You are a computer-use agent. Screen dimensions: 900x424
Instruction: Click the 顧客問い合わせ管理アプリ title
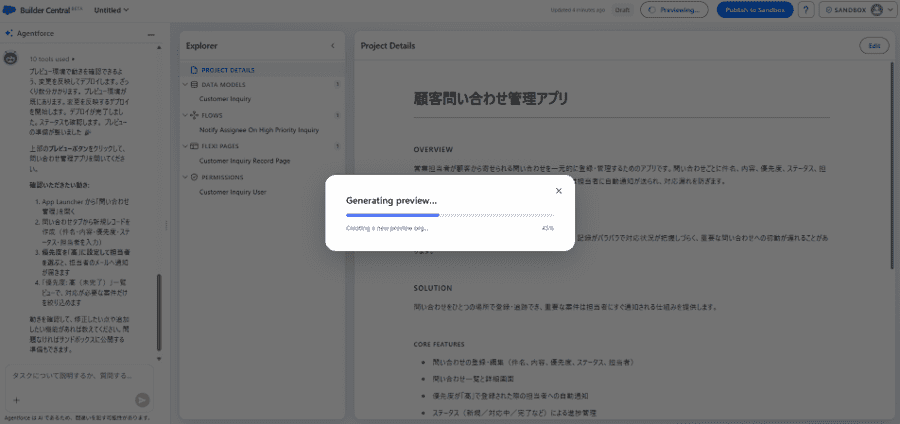tap(491, 99)
